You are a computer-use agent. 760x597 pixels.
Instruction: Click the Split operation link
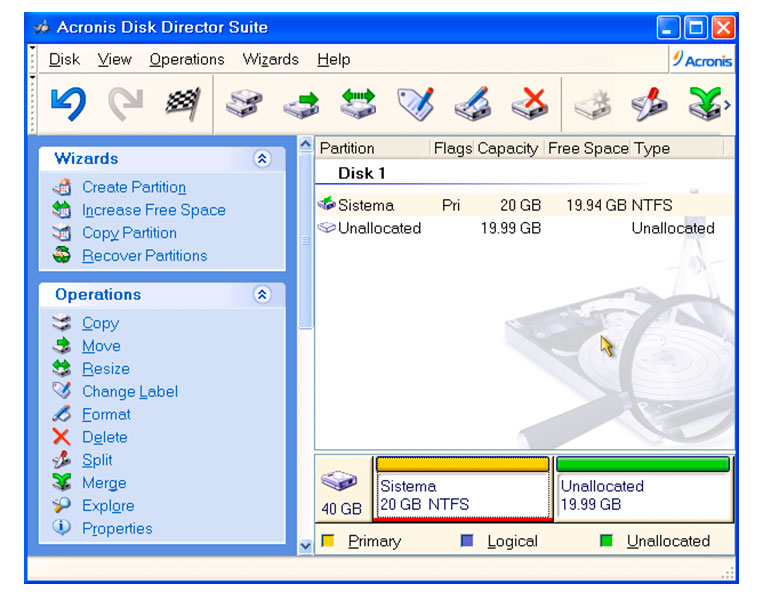(x=97, y=460)
